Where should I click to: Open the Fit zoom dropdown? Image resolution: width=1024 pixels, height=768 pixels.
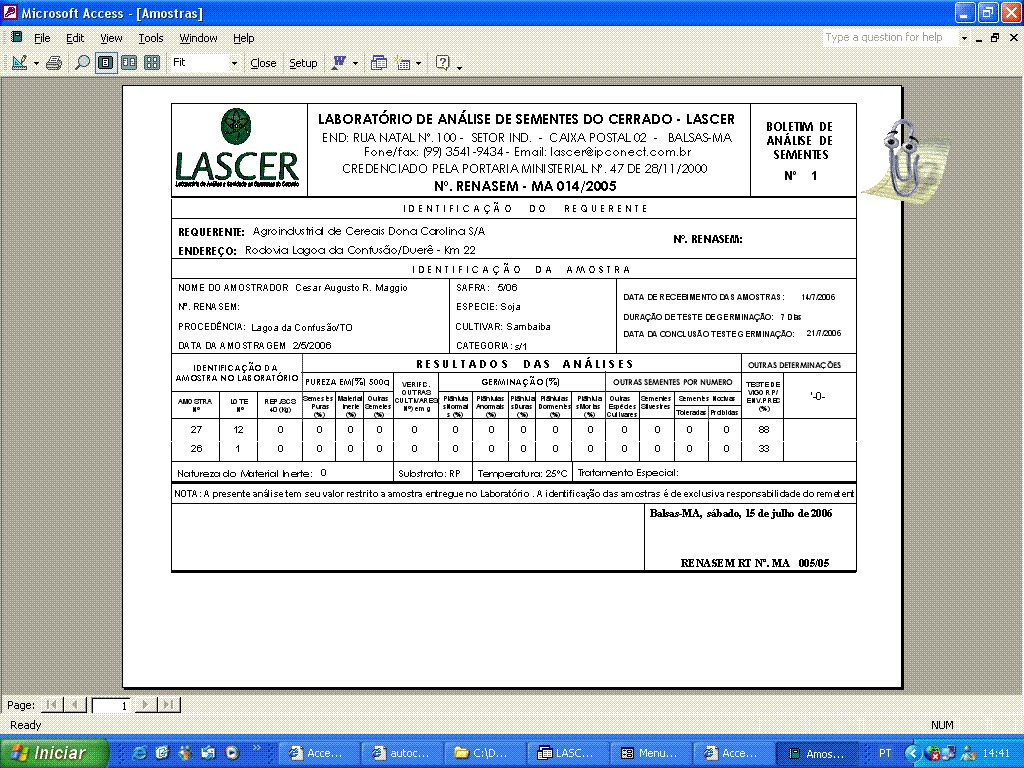click(234, 63)
